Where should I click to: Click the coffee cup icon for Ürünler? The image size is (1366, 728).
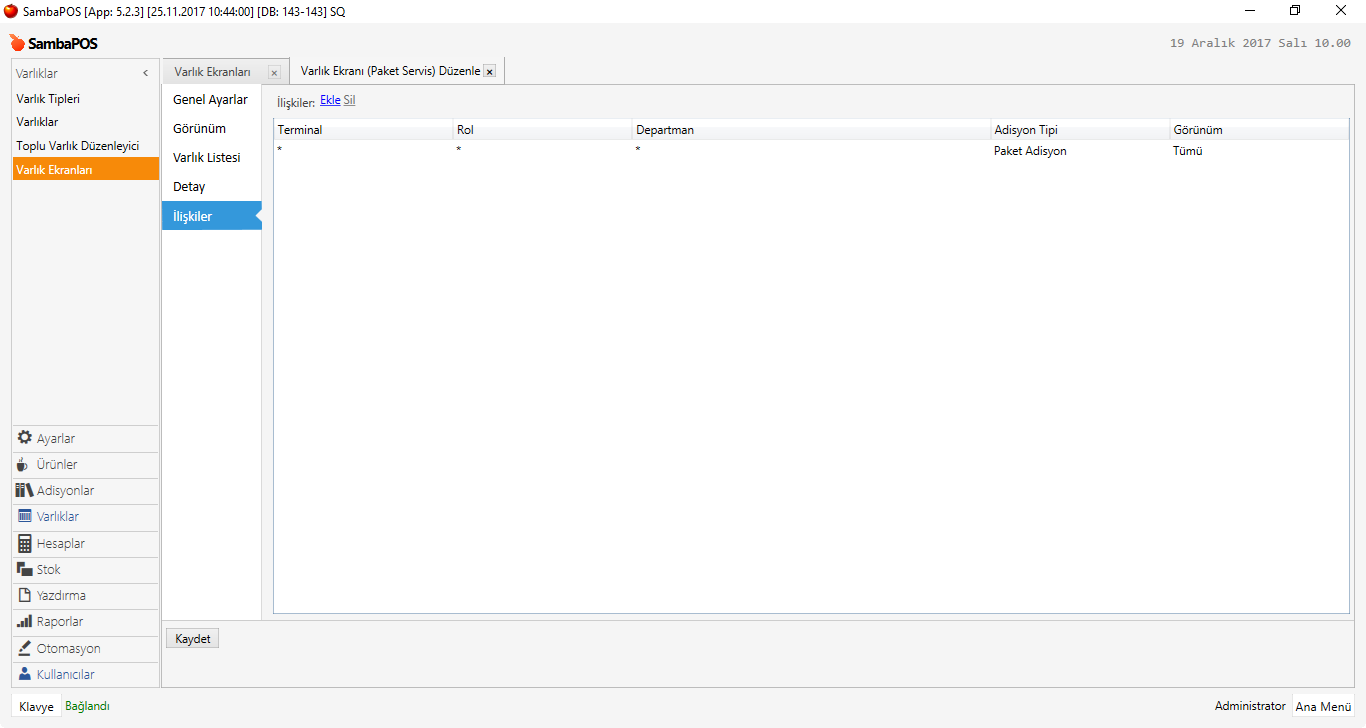24,464
